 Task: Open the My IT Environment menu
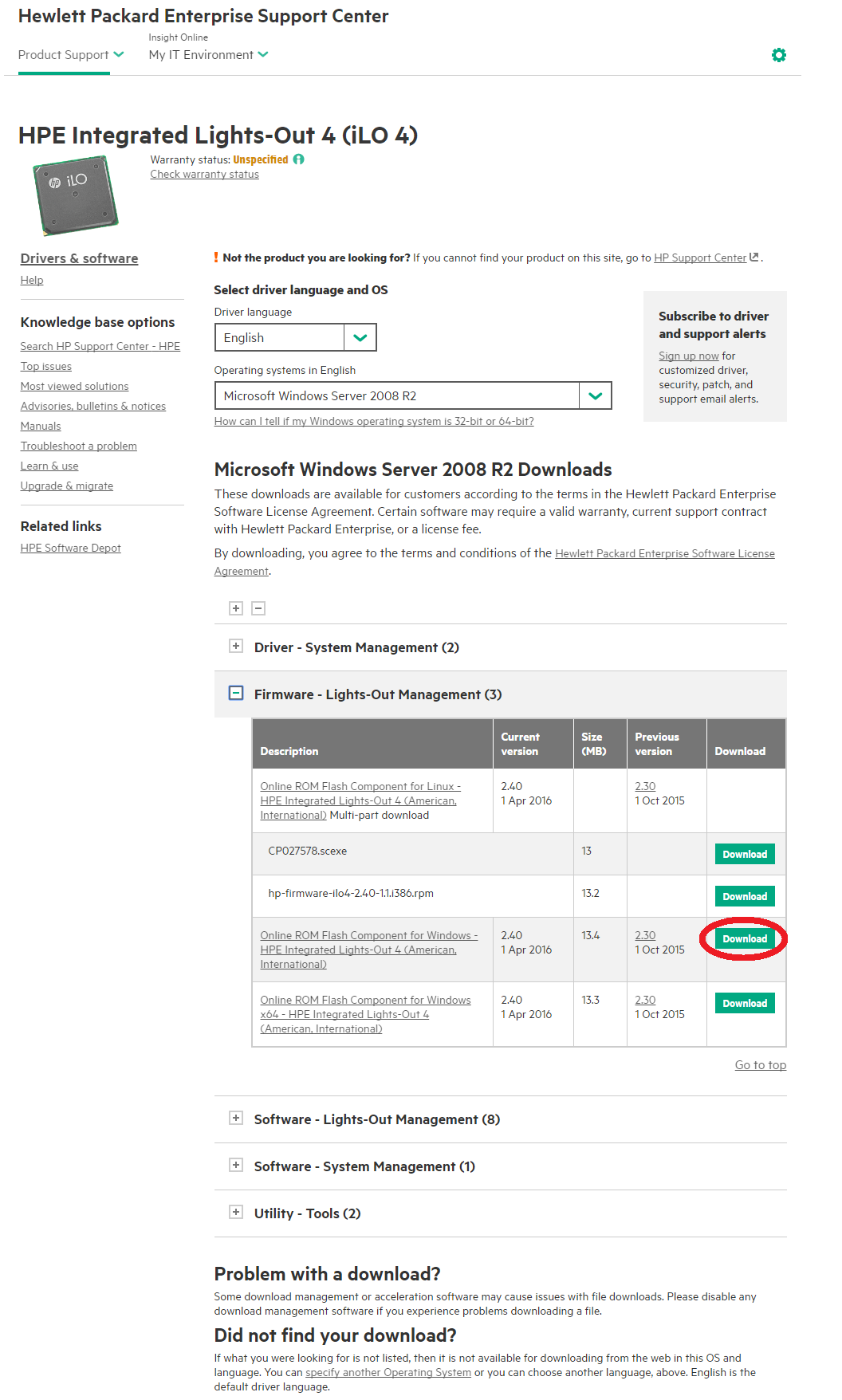pos(208,55)
